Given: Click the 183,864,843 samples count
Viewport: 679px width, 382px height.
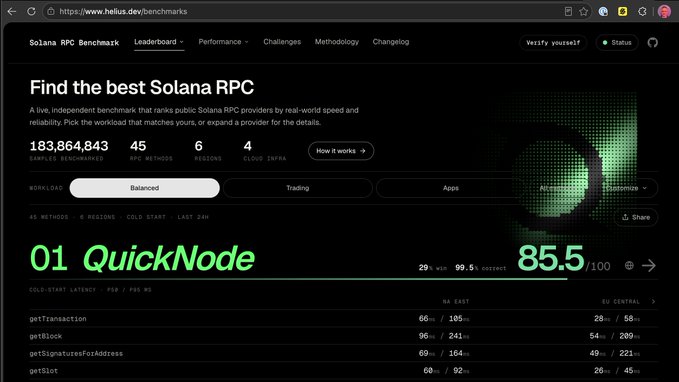Looking at the screenshot, I should click(x=69, y=146).
